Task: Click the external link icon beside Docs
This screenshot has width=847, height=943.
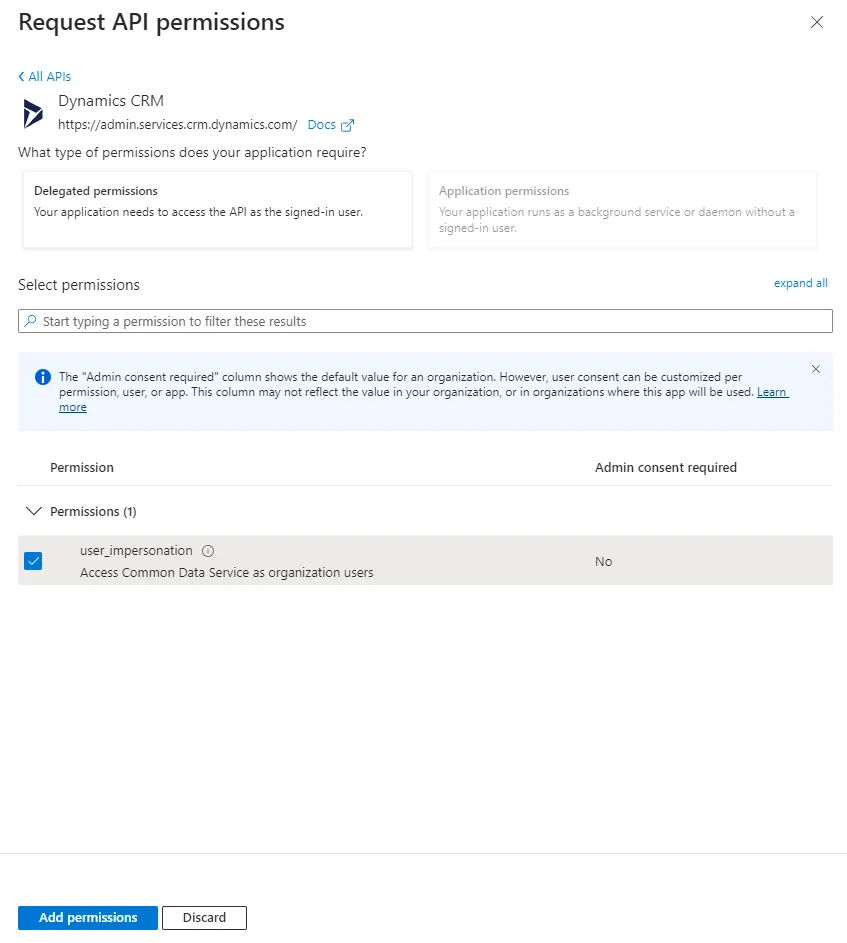Action: coord(348,125)
